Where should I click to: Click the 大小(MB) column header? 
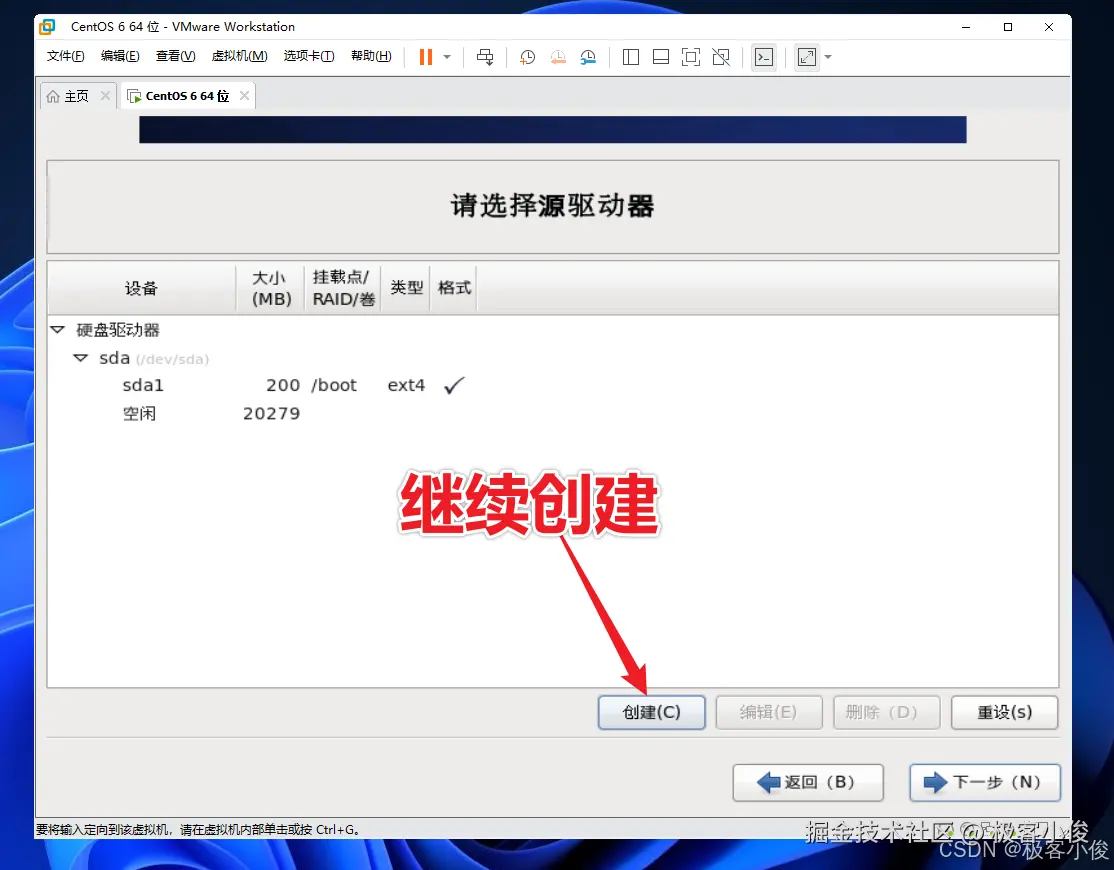(x=271, y=288)
